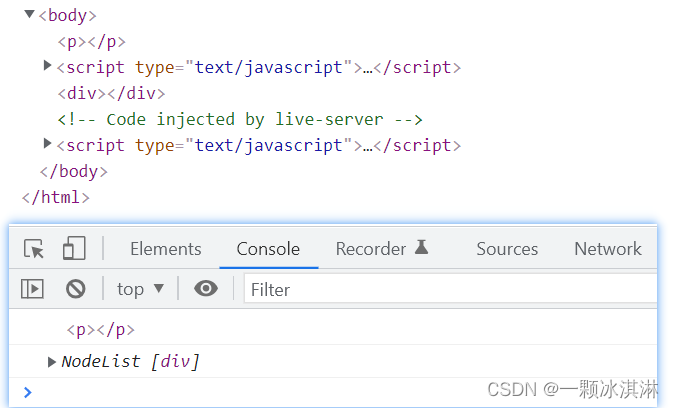Image resolution: width=674 pixels, height=408 pixels.
Task: Select the Console tab
Action: [268, 248]
